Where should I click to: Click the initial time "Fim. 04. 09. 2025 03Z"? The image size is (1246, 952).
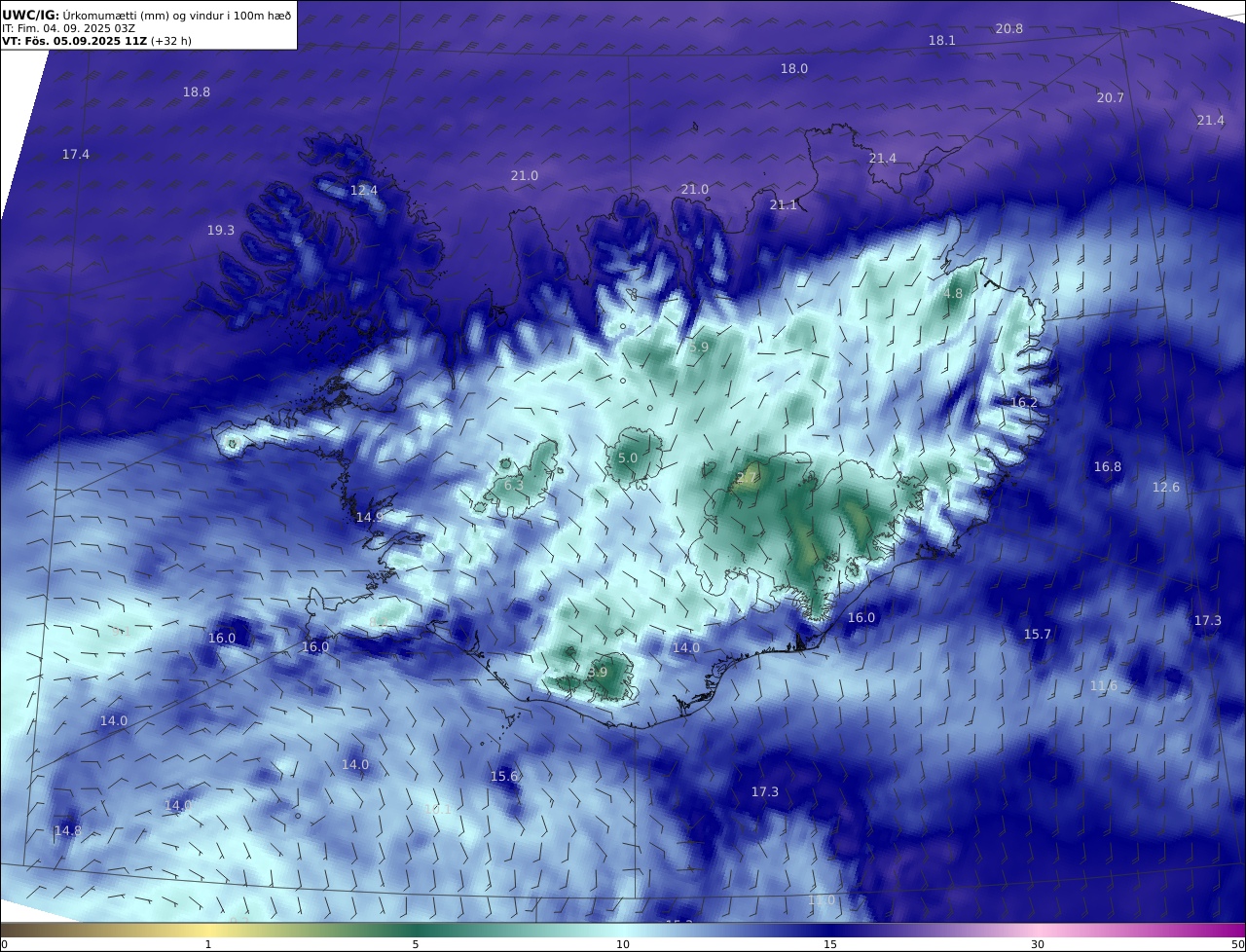(x=77, y=29)
